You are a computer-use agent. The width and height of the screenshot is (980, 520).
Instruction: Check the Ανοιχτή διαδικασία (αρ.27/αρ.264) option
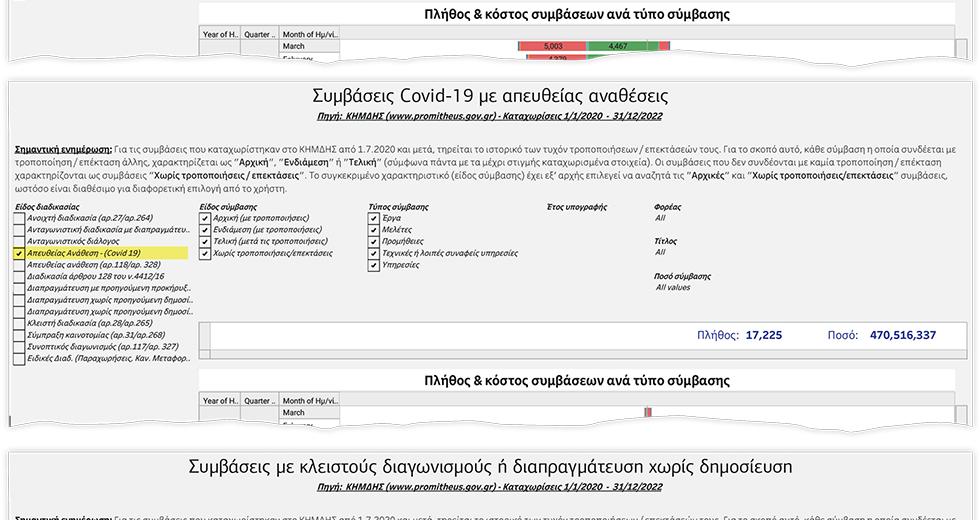(19, 218)
